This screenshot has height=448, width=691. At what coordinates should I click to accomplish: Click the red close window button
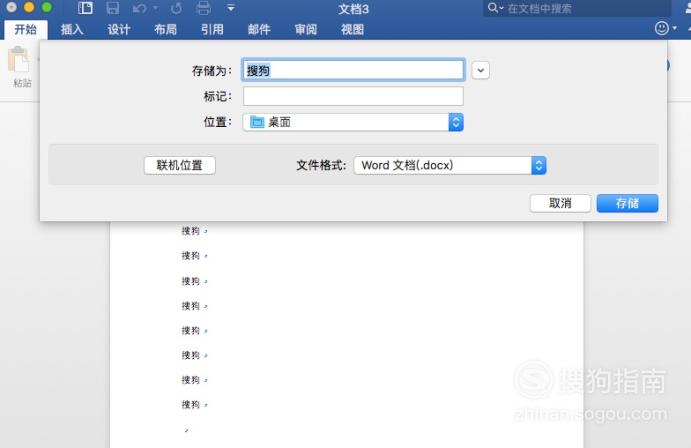pos(12,7)
